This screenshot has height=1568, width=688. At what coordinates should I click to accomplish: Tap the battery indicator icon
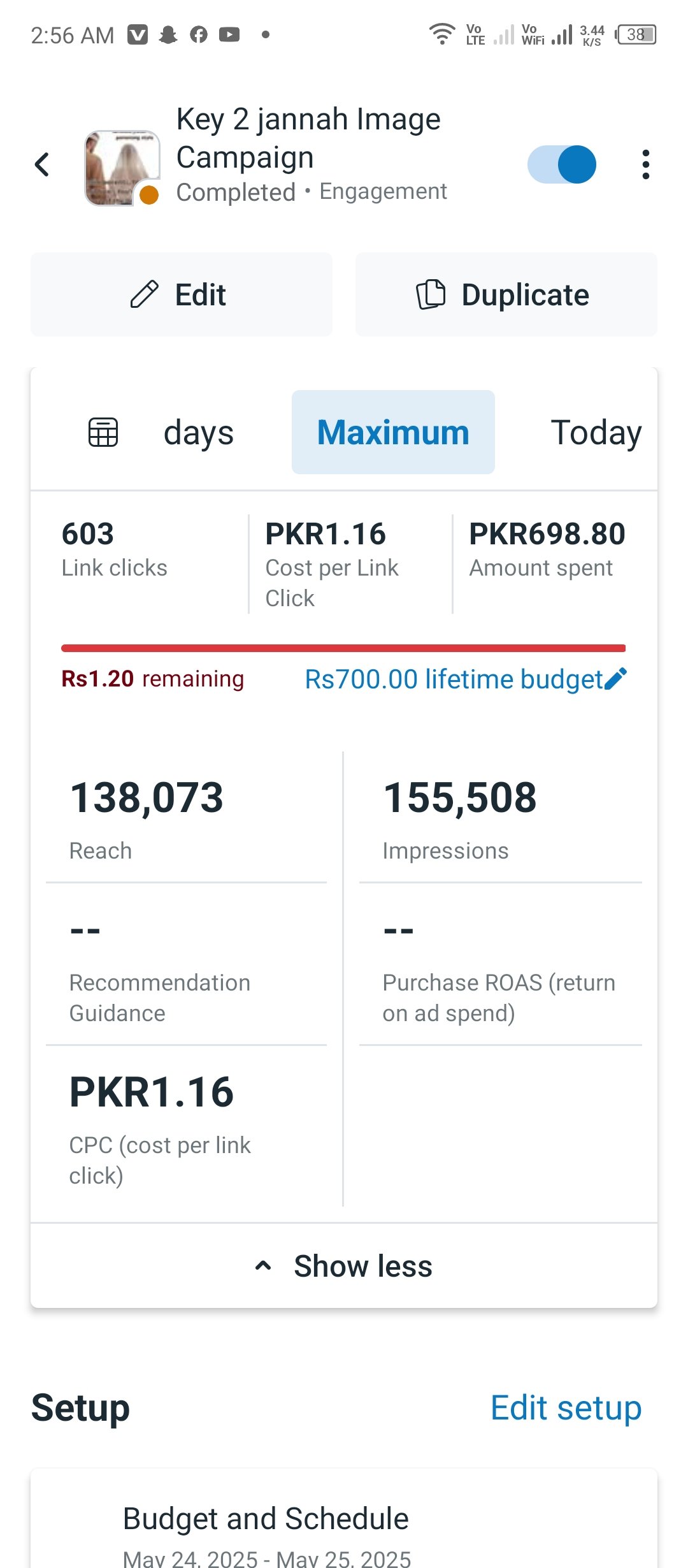pyautogui.click(x=636, y=34)
